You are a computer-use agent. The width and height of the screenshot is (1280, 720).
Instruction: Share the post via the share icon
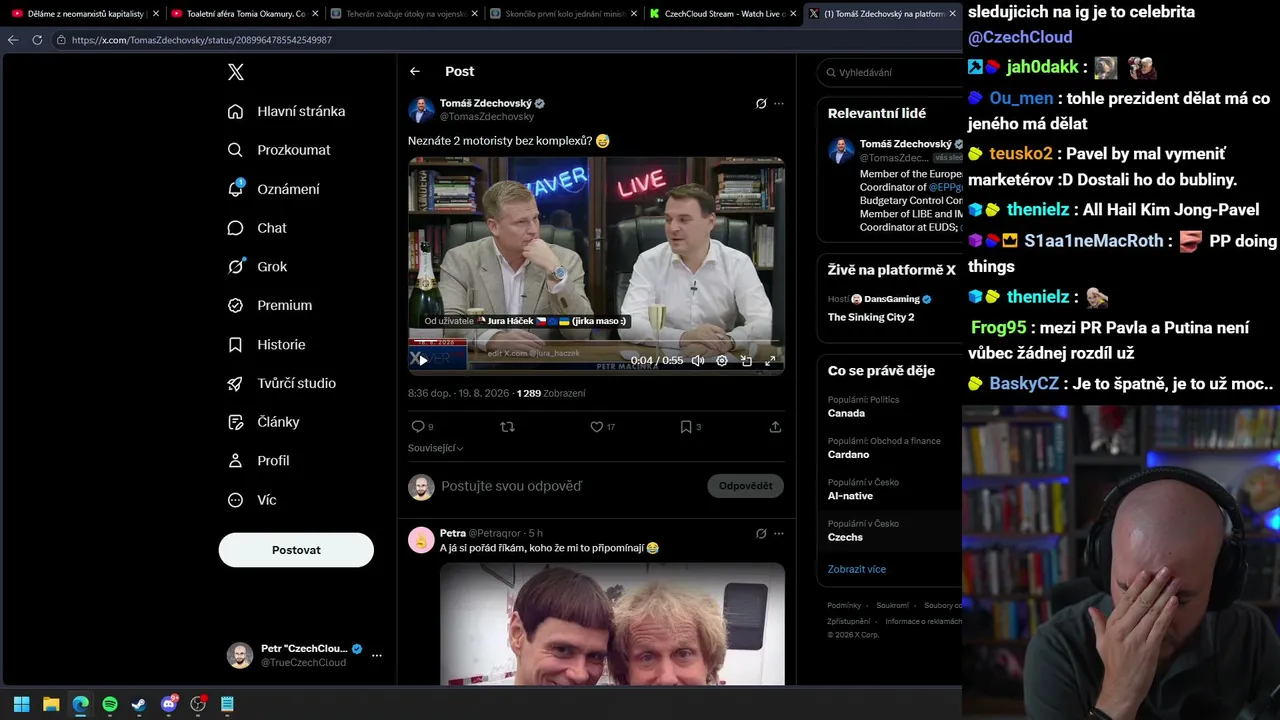(775, 427)
